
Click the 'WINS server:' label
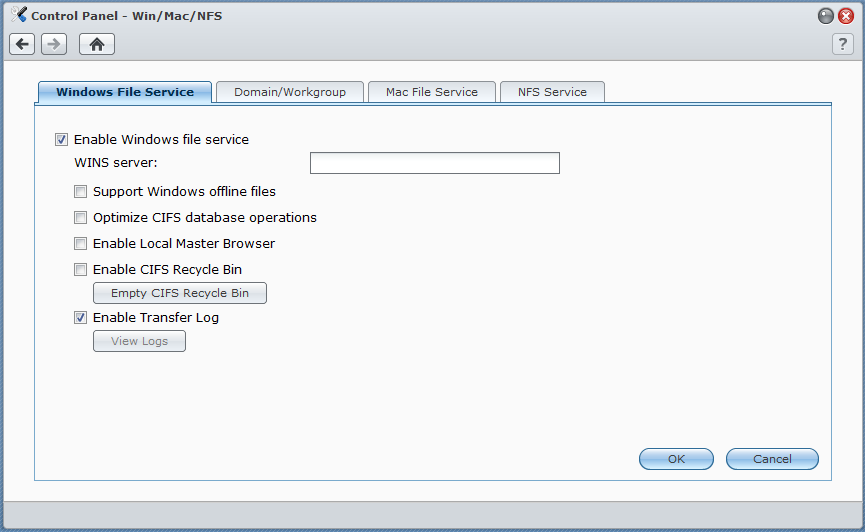coord(116,163)
